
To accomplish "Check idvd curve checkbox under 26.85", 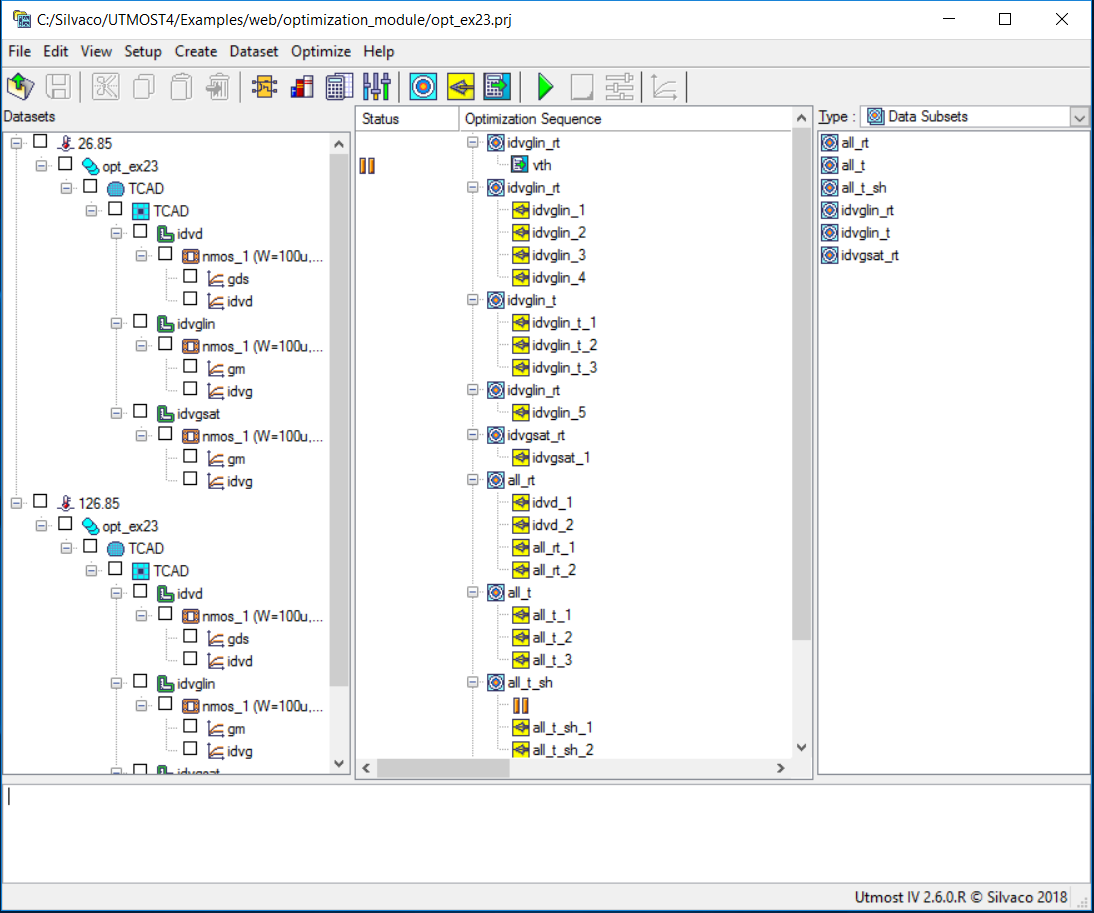I will pos(190,299).
